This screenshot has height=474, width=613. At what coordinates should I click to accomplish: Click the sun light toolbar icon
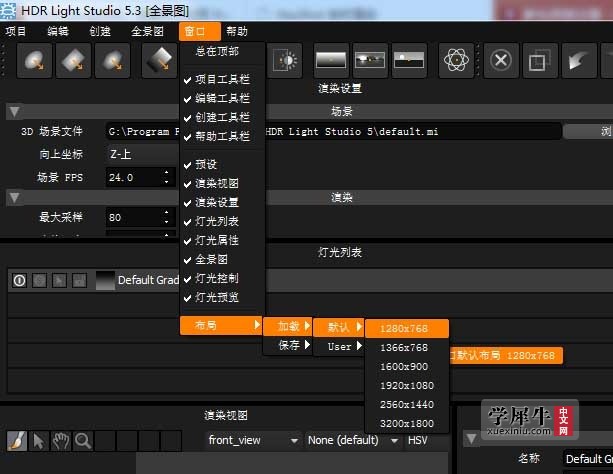click(285, 61)
